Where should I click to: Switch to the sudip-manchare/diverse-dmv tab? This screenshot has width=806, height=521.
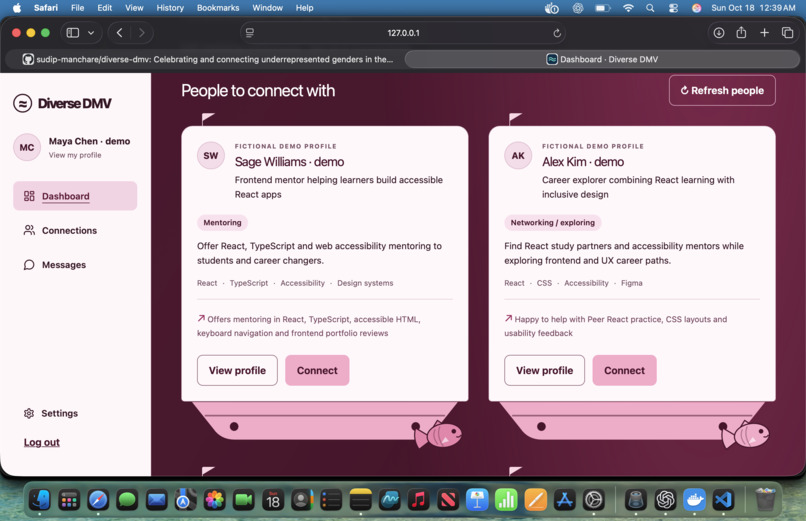[206, 59]
